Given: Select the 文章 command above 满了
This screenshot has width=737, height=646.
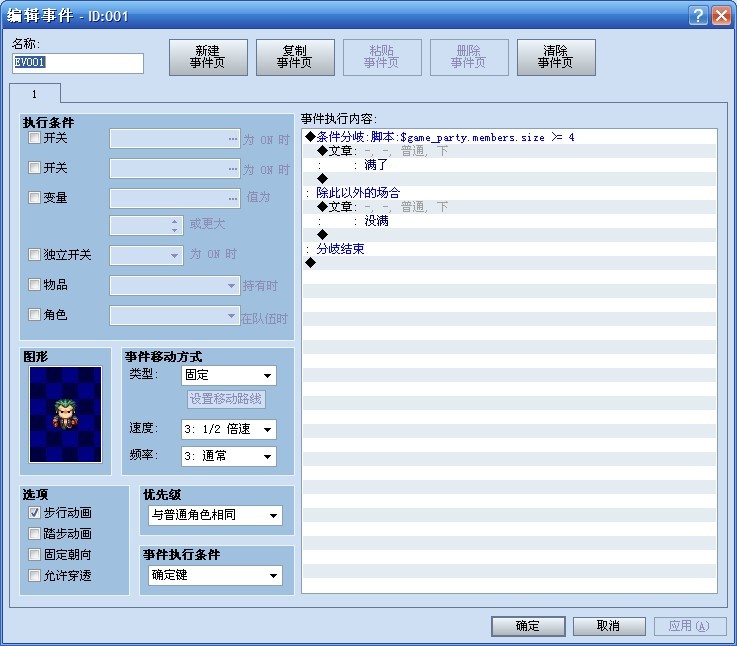Looking at the screenshot, I should [x=510, y=151].
